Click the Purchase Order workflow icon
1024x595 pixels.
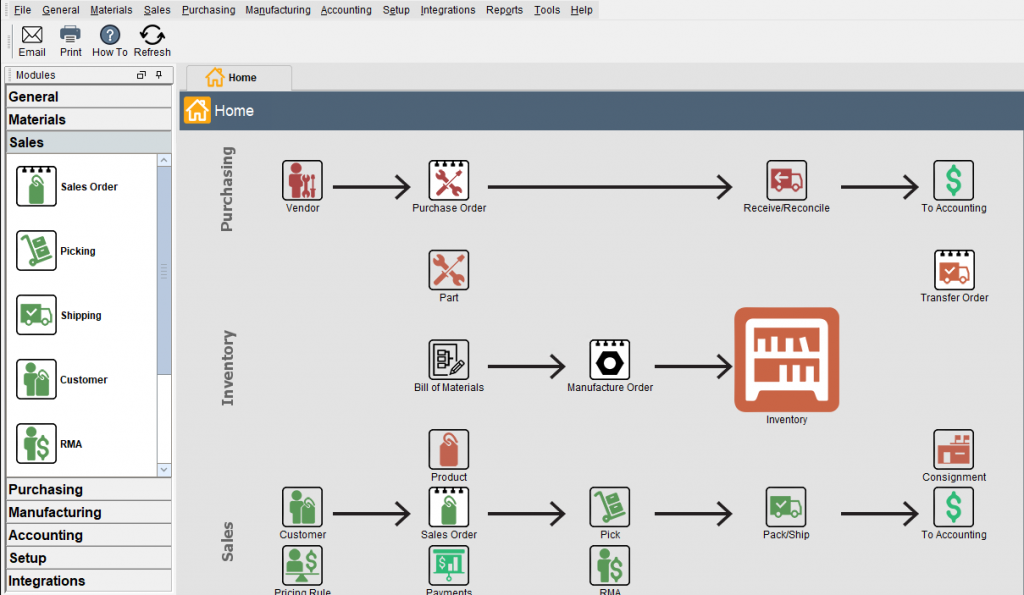click(449, 181)
